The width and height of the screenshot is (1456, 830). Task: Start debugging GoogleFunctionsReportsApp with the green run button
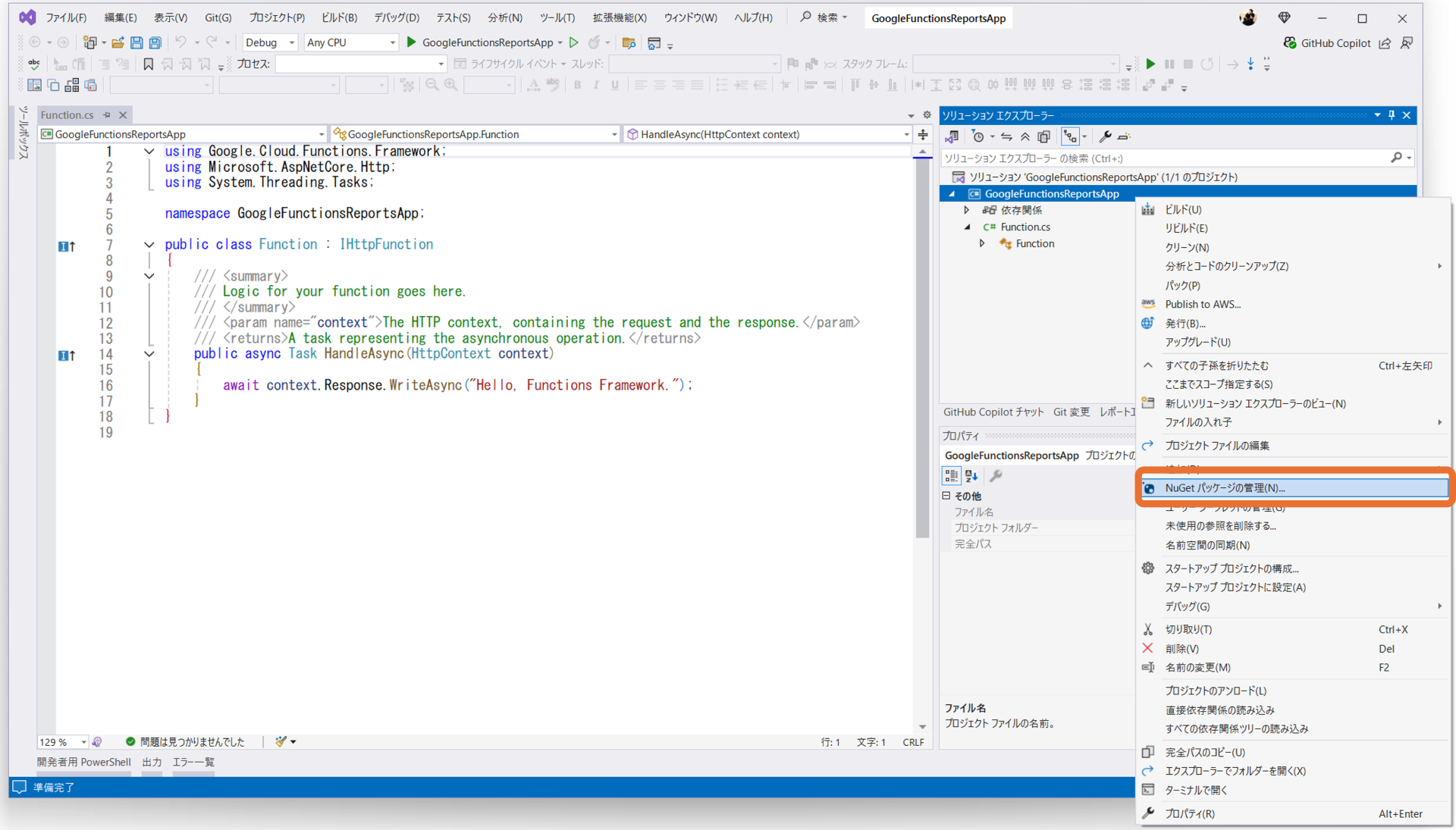483,43
